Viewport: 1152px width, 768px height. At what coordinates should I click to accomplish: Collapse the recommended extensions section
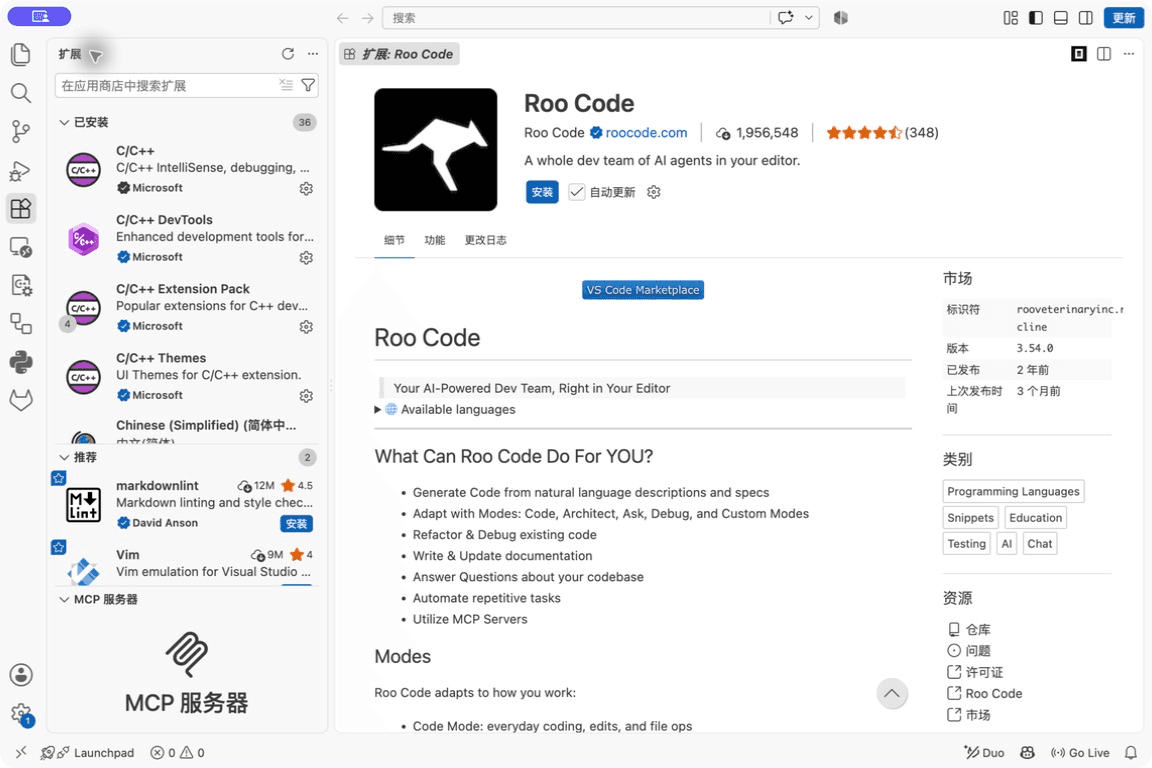[64, 457]
